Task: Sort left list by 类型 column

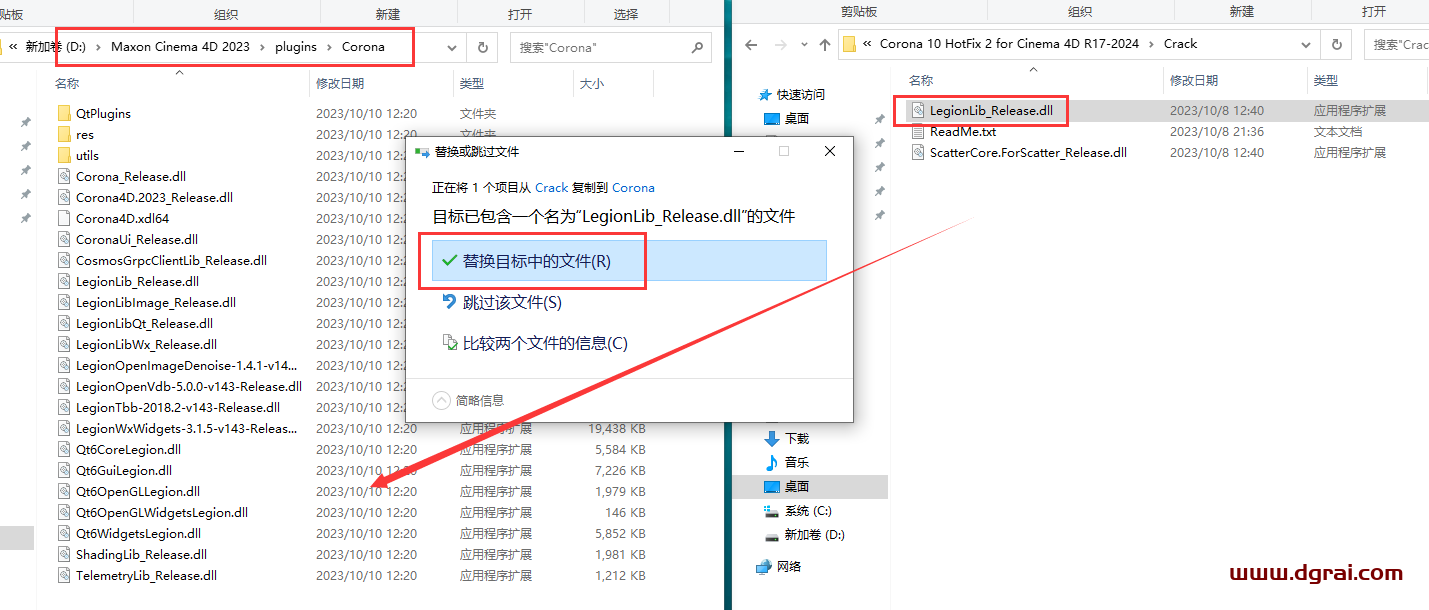Action: [x=471, y=84]
